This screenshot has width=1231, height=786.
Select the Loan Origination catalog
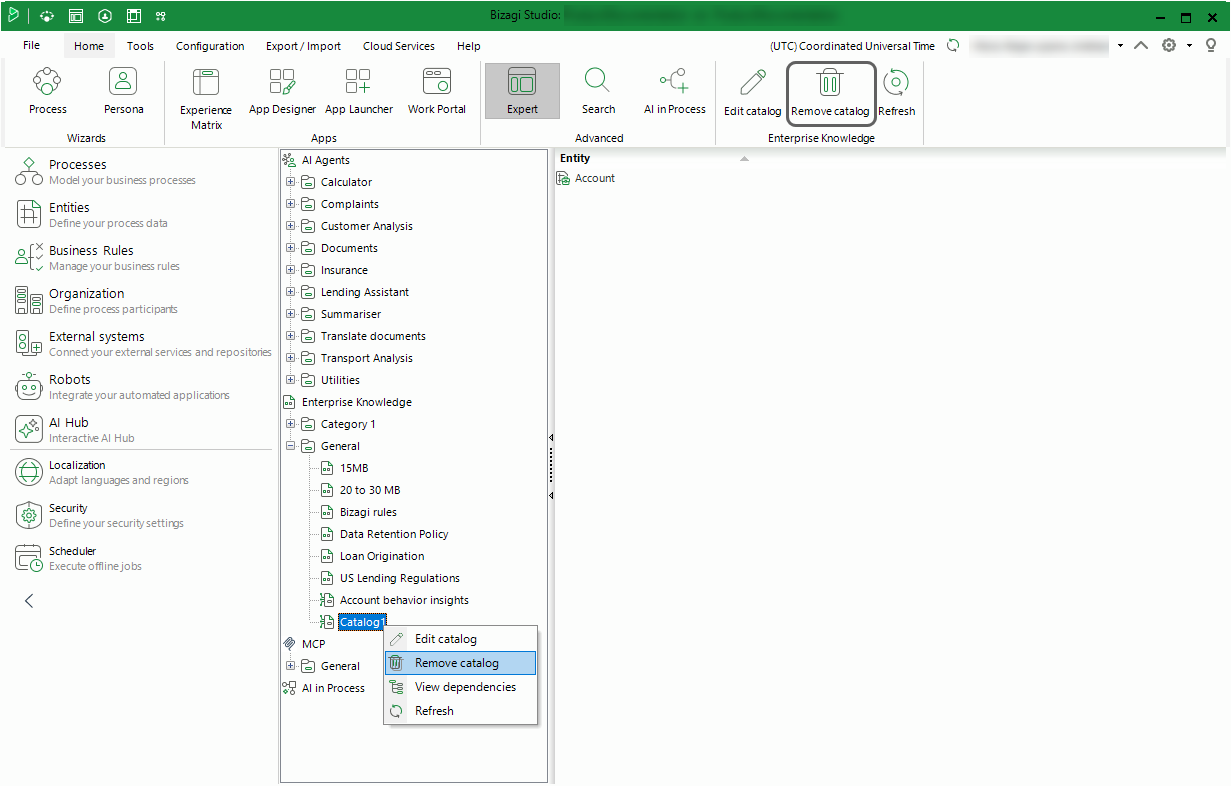click(382, 556)
